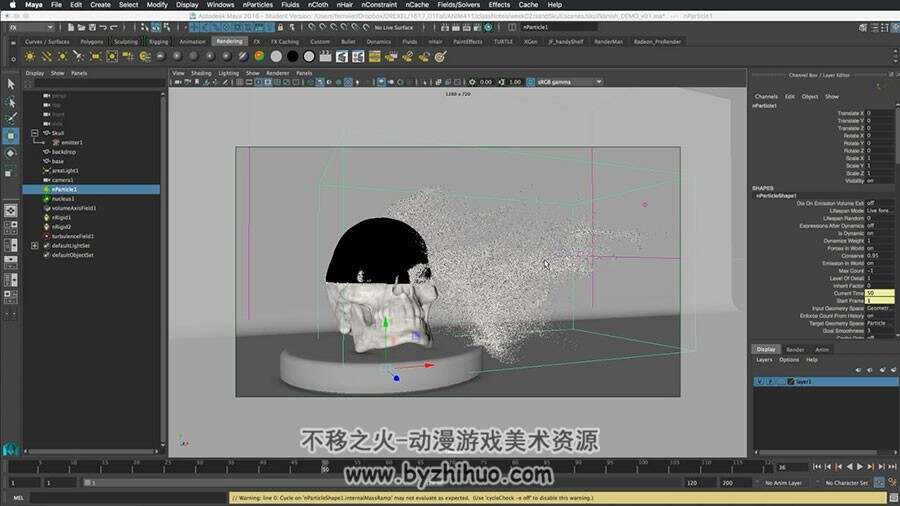Click the play forwards button
Image resolution: width=900 pixels, height=506 pixels.
click(x=860, y=467)
